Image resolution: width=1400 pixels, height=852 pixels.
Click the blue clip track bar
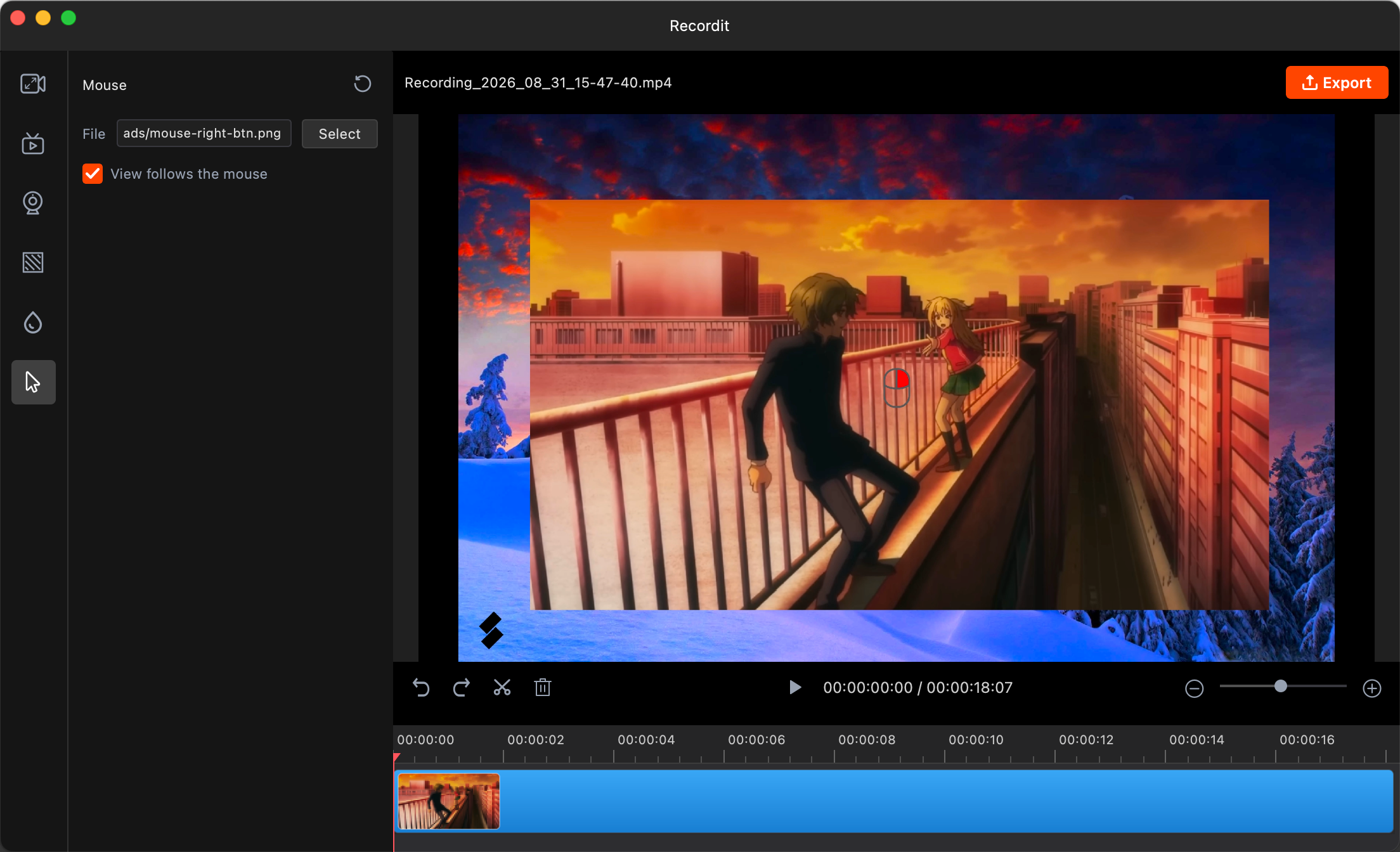[x=893, y=801]
